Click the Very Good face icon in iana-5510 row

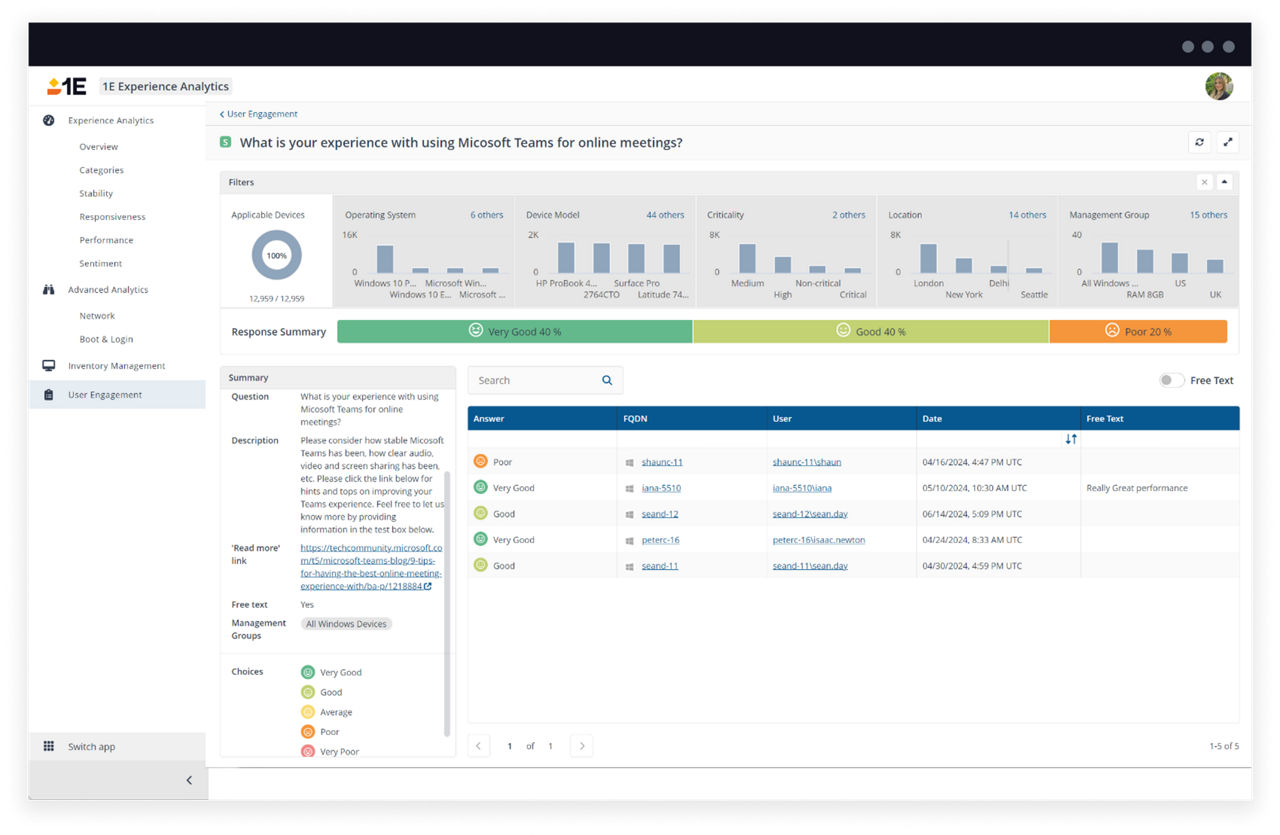point(480,488)
